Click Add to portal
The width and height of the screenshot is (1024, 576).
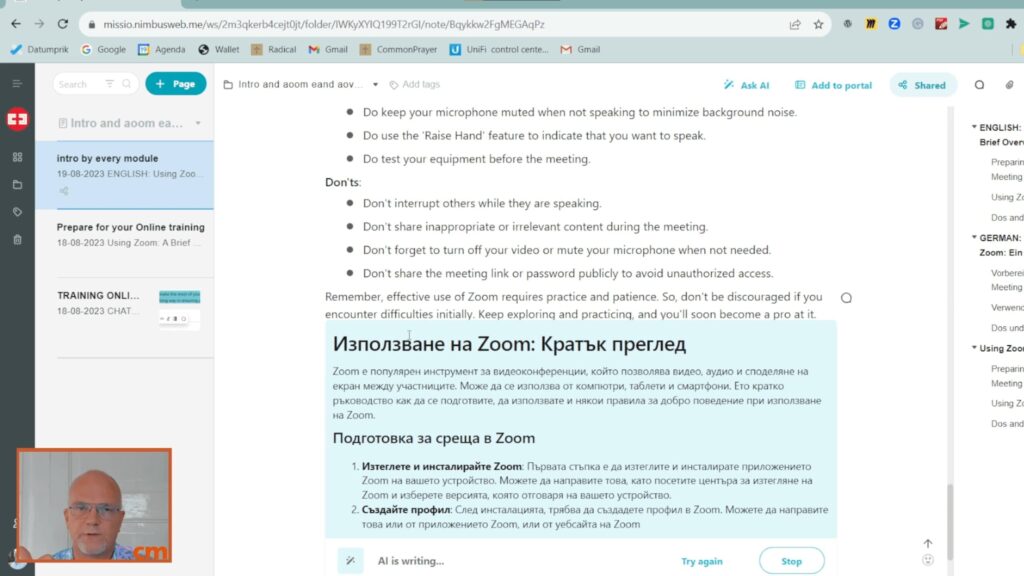pos(833,85)
